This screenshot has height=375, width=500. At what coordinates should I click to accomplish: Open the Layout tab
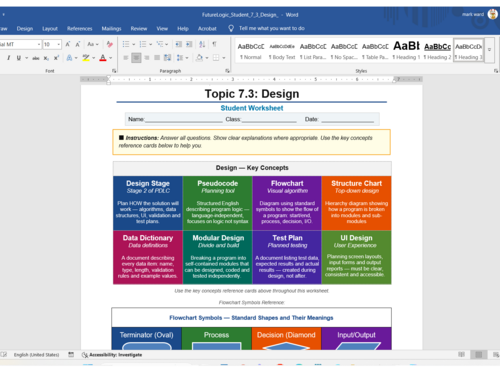(50, 29)
